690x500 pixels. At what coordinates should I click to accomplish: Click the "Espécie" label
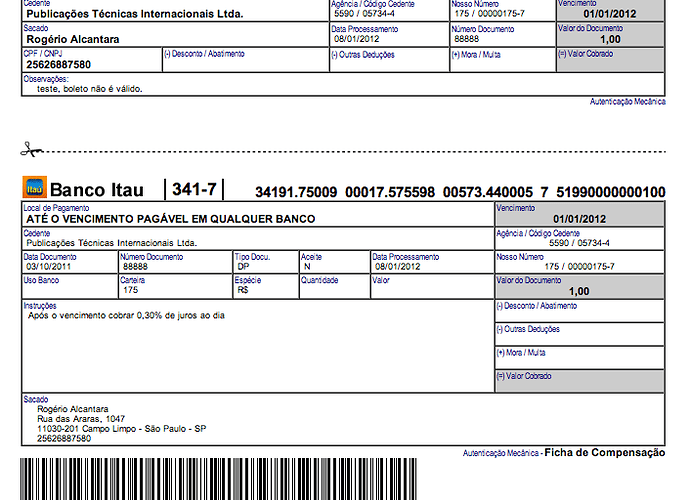click(x=248, y=280)
